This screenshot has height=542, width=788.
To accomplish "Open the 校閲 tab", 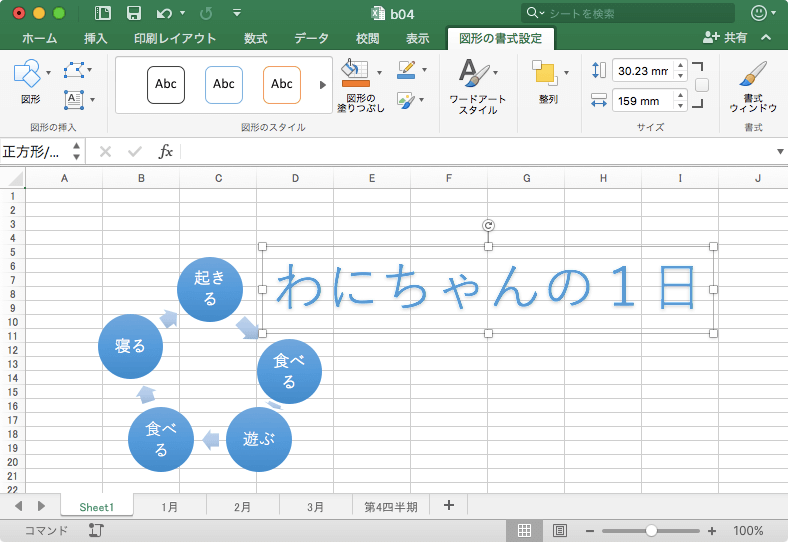I will coord(367,38).
